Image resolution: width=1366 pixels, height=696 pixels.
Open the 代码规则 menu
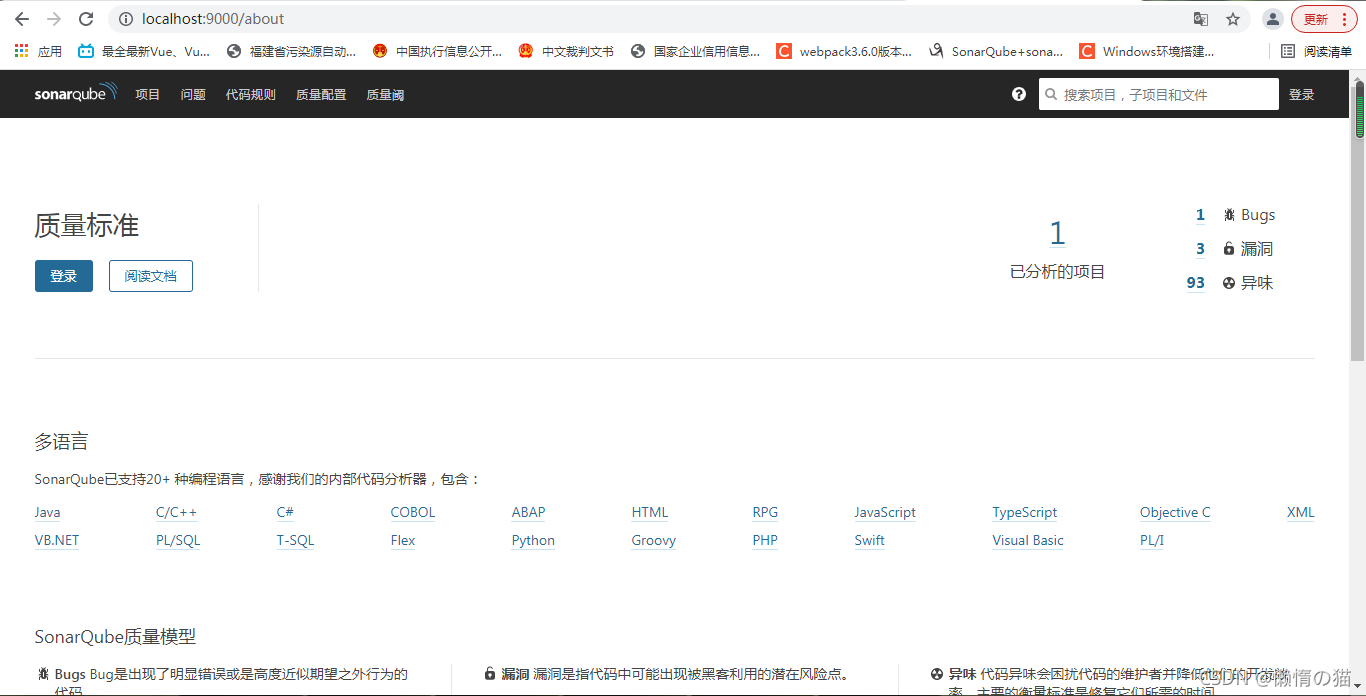pos(251,95)
